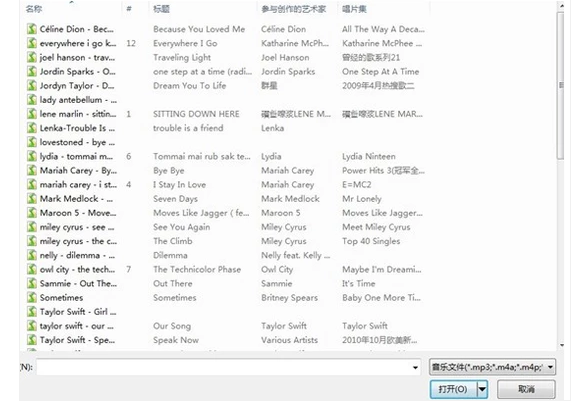Click the Jordyn Taylor file icon

click(32, 85)
